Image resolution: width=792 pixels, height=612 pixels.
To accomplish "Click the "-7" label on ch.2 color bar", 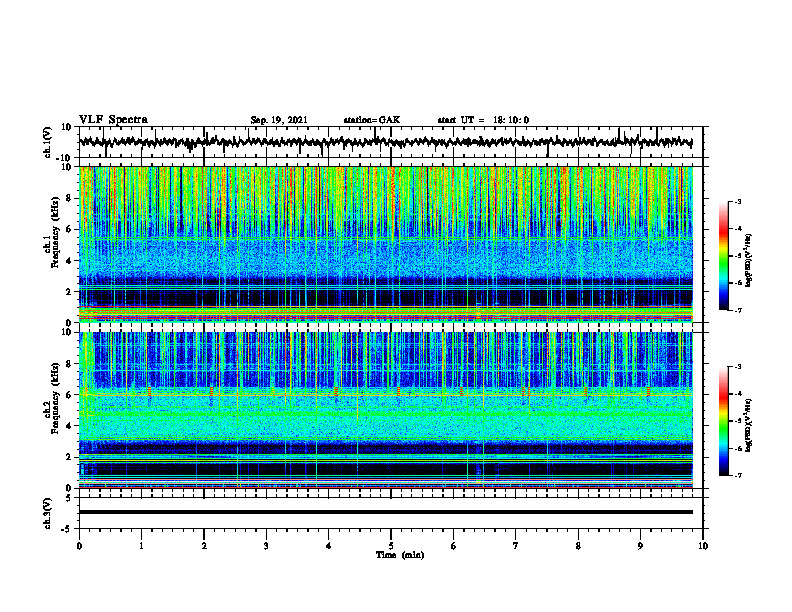I will click(x=737, y=475).
